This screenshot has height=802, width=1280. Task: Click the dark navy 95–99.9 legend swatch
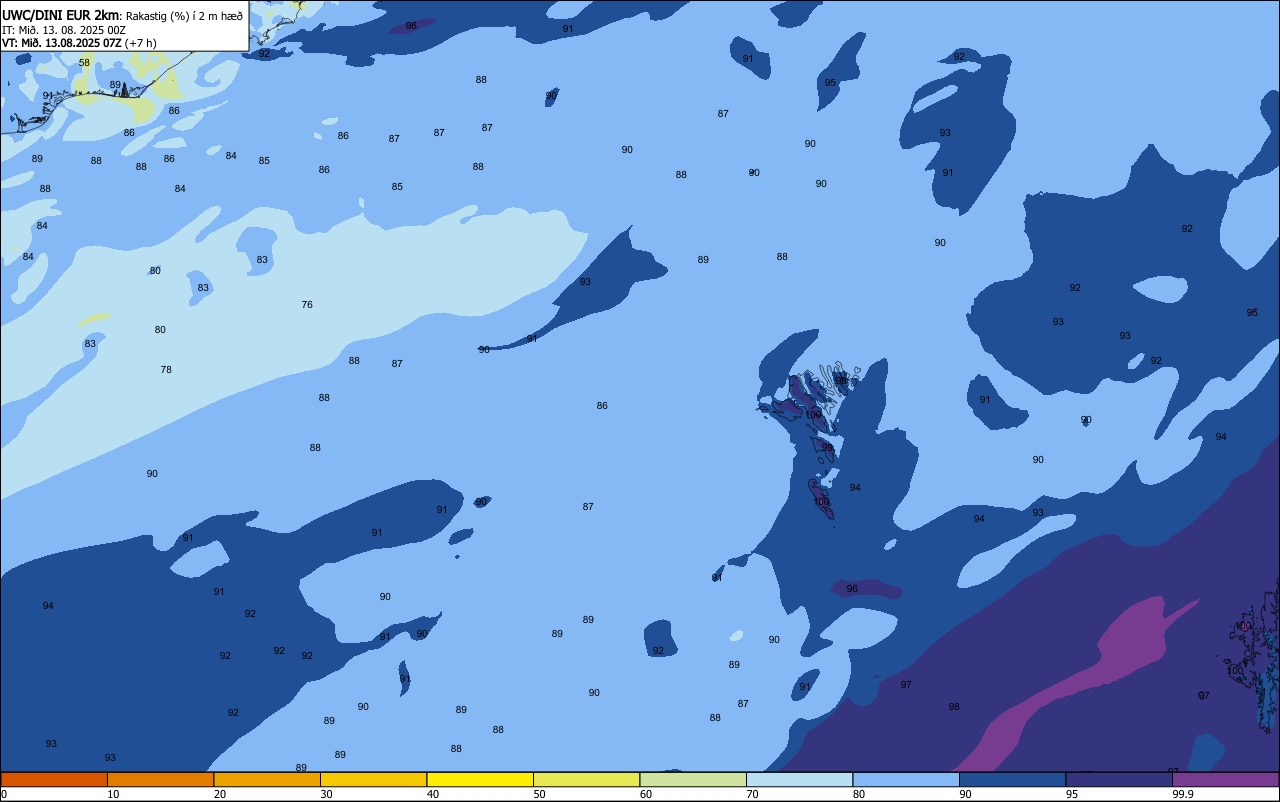(1119, 779)
